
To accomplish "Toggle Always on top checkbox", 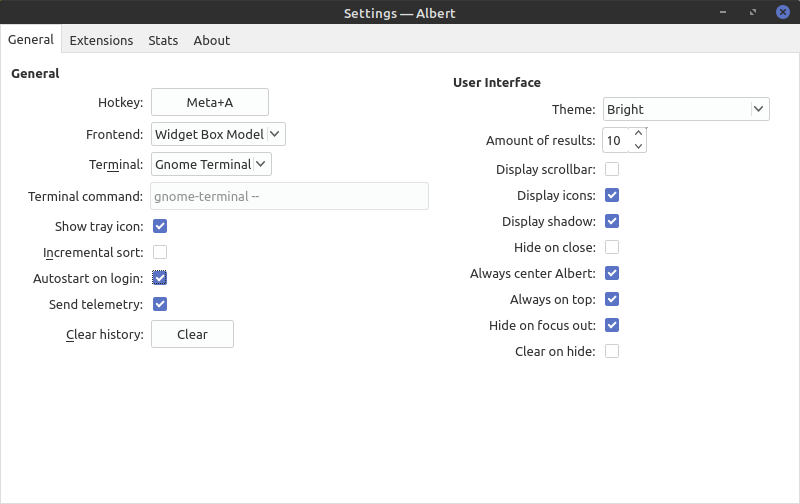I will (612, 299).
